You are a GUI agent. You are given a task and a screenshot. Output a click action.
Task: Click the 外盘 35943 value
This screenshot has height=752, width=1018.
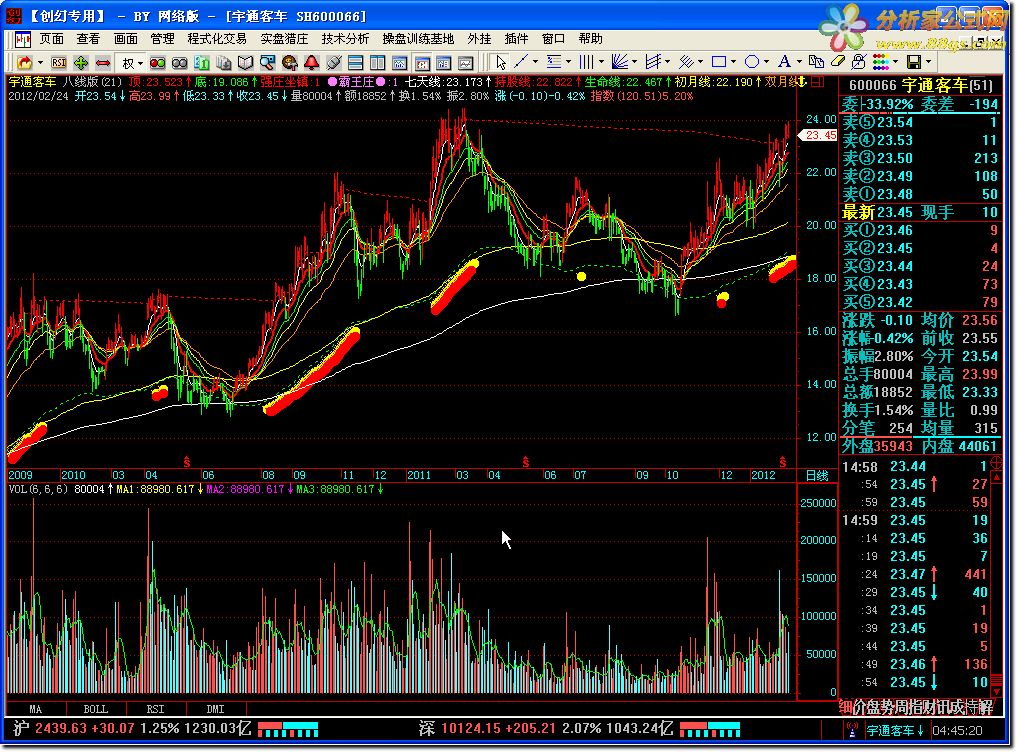pyautogui.click(x=893, y=446)
